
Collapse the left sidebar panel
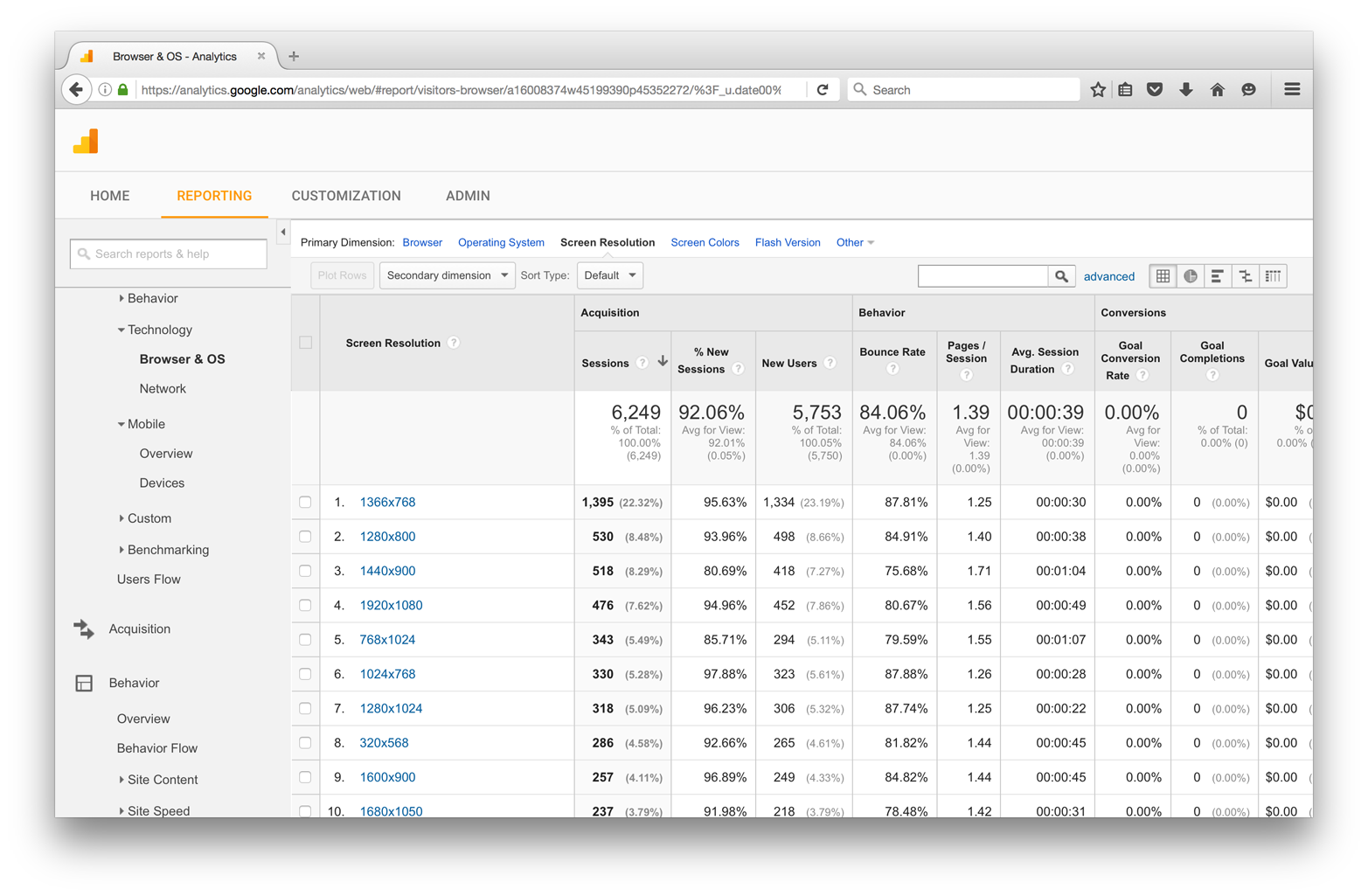tap(283, 232)
